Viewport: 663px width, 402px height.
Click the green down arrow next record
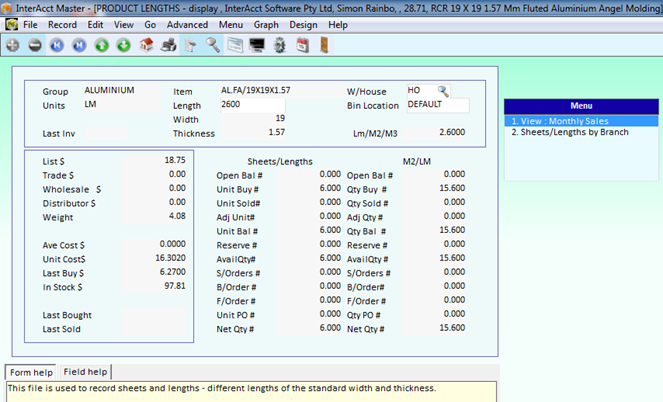123,45
